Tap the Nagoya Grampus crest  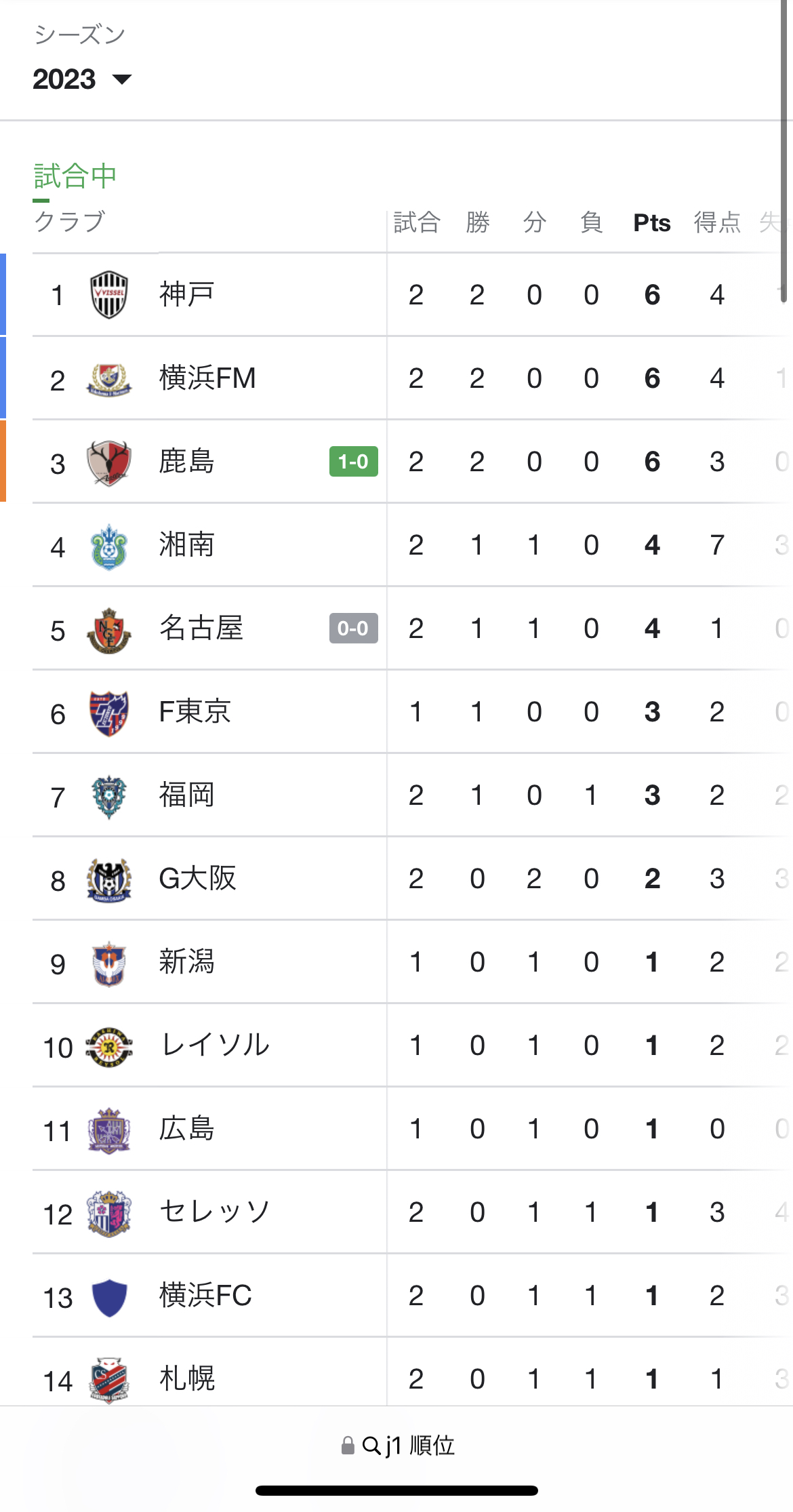(108, 629)
